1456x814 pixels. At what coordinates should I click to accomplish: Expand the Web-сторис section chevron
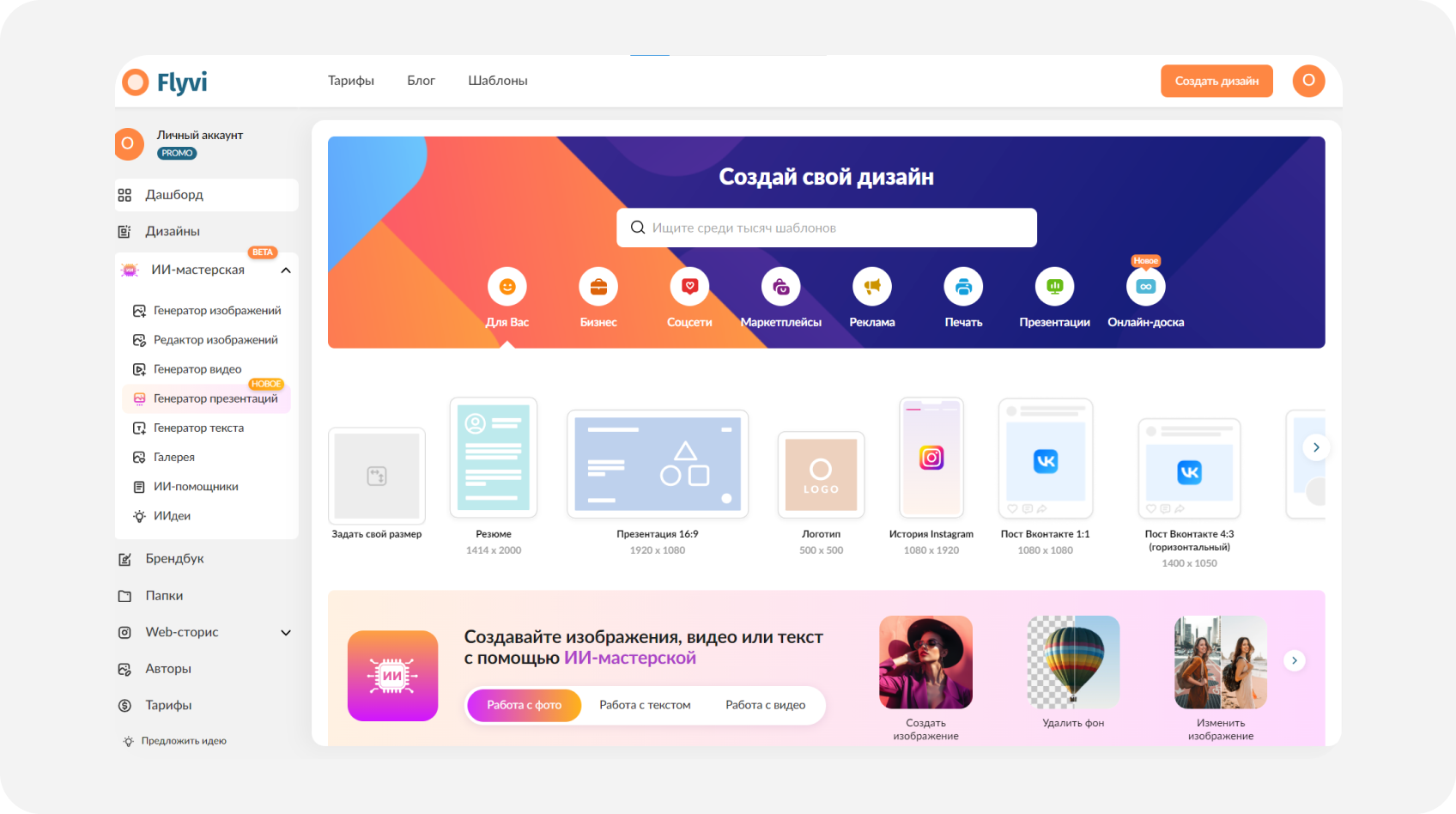[x=286, y=633]
